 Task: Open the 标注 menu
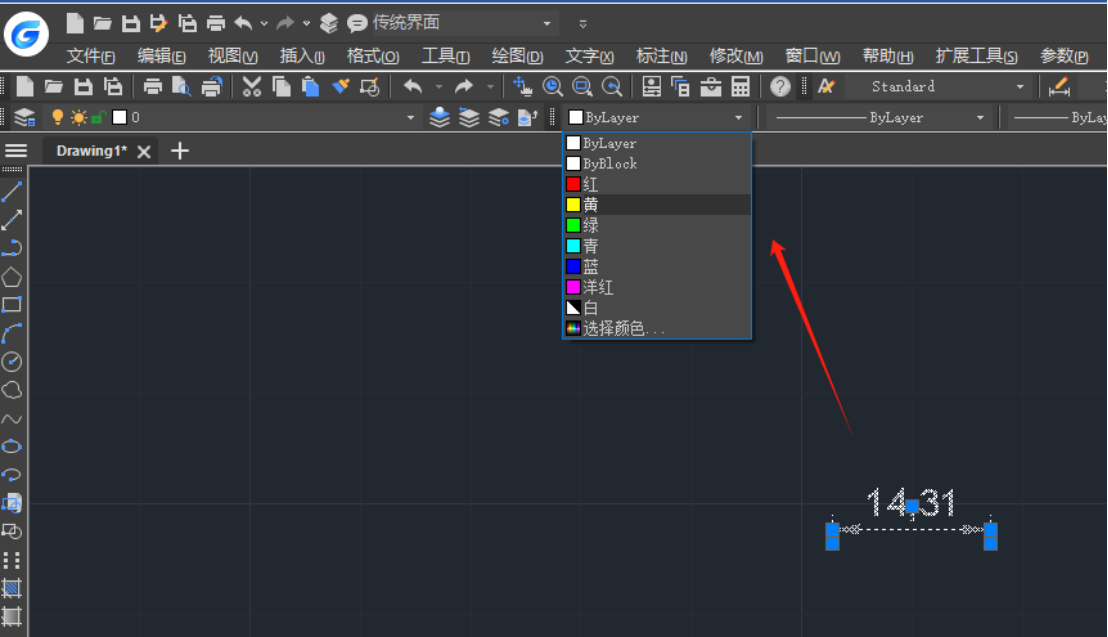pyautogui.click(x=661, y=56)
